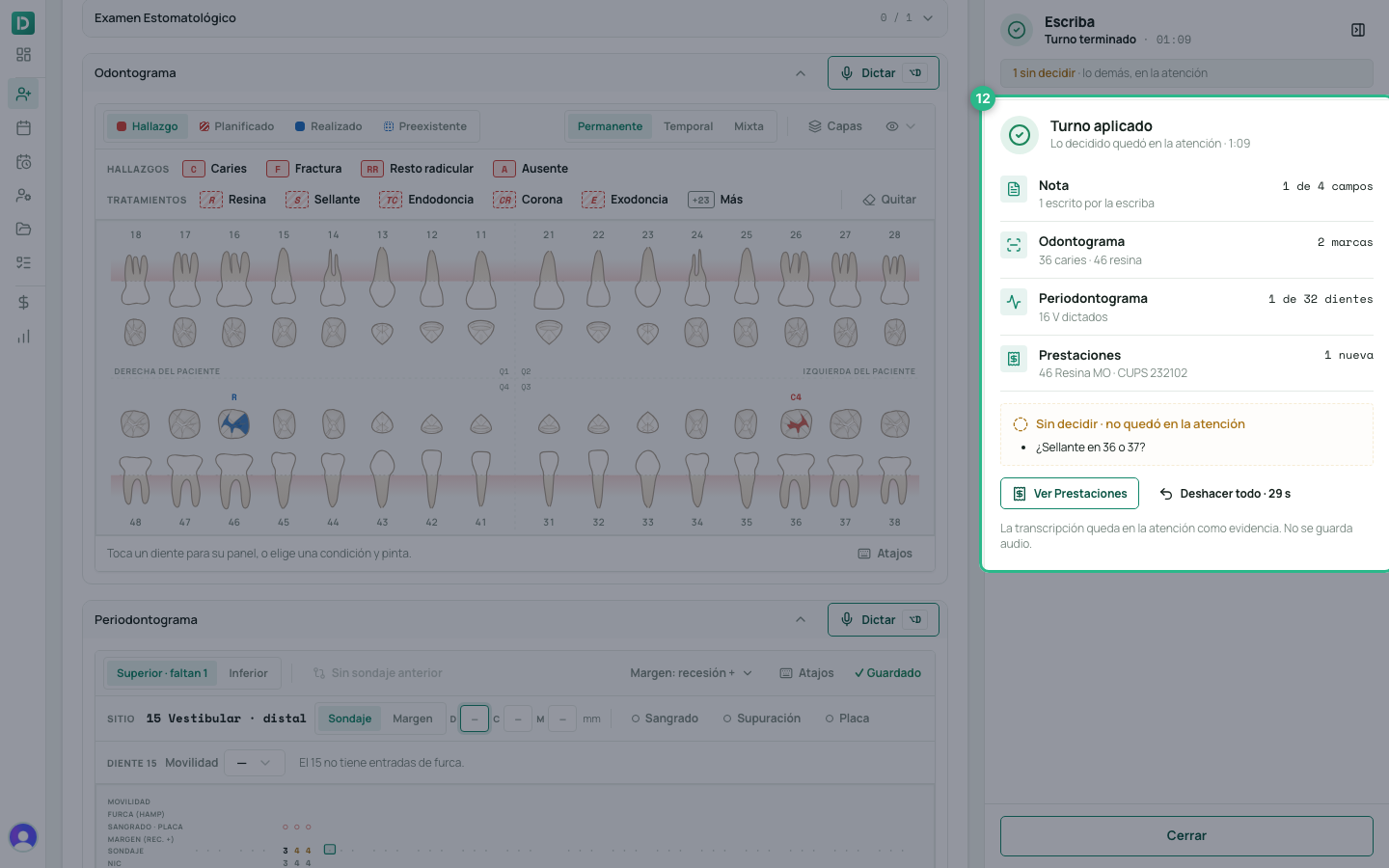Click Ver Prestaciones button
The height and width of the screenshot is (868, 1389).
[1070, 494]
